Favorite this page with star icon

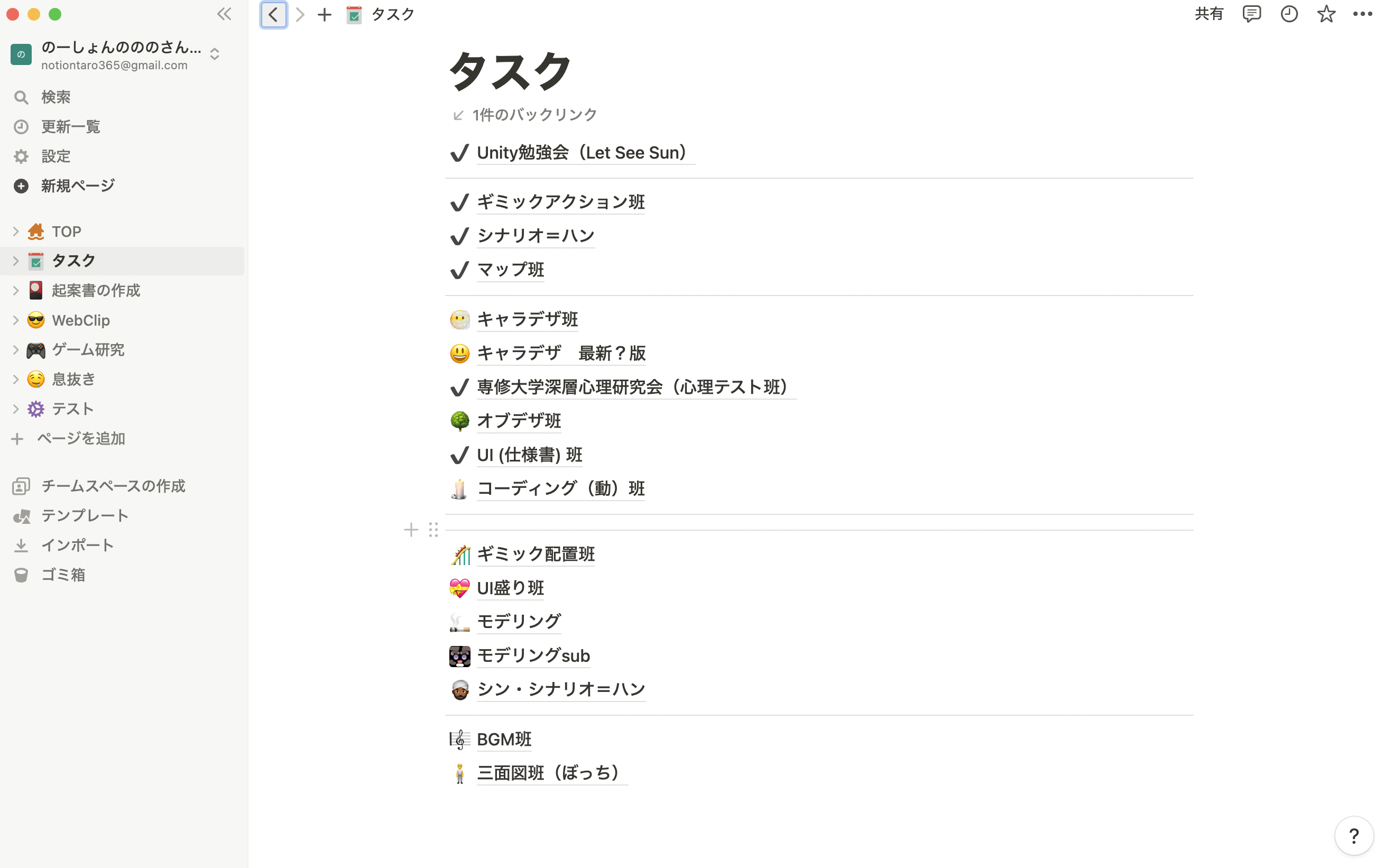tap(1326, 14)
